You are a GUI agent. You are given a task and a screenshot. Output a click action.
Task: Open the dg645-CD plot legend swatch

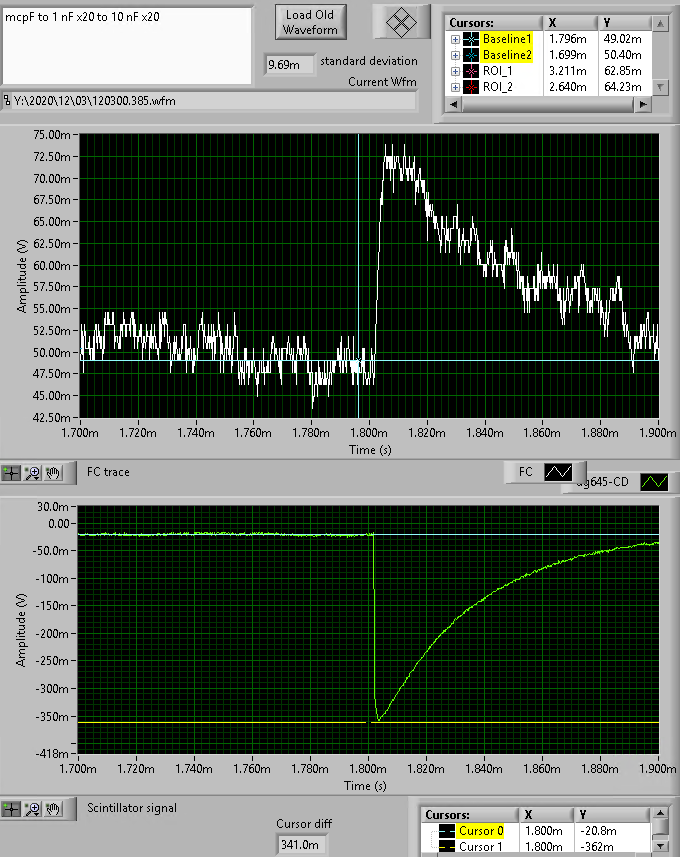(655, 482)
